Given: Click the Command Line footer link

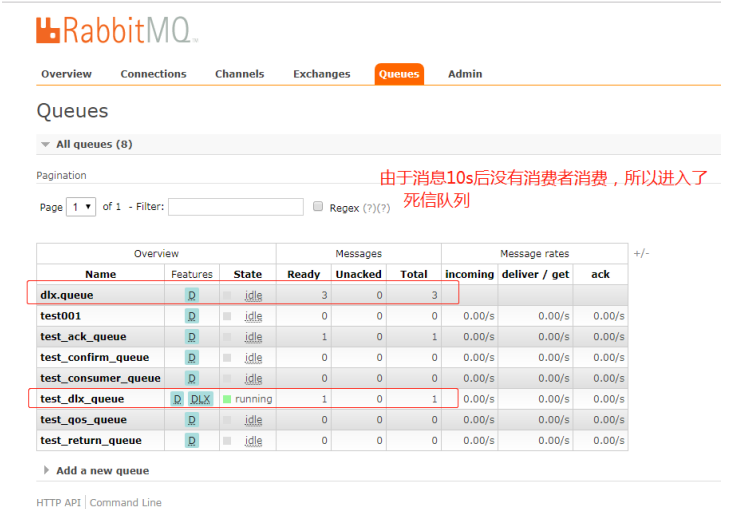Looking at the screenshot, I should pos(125,502).
